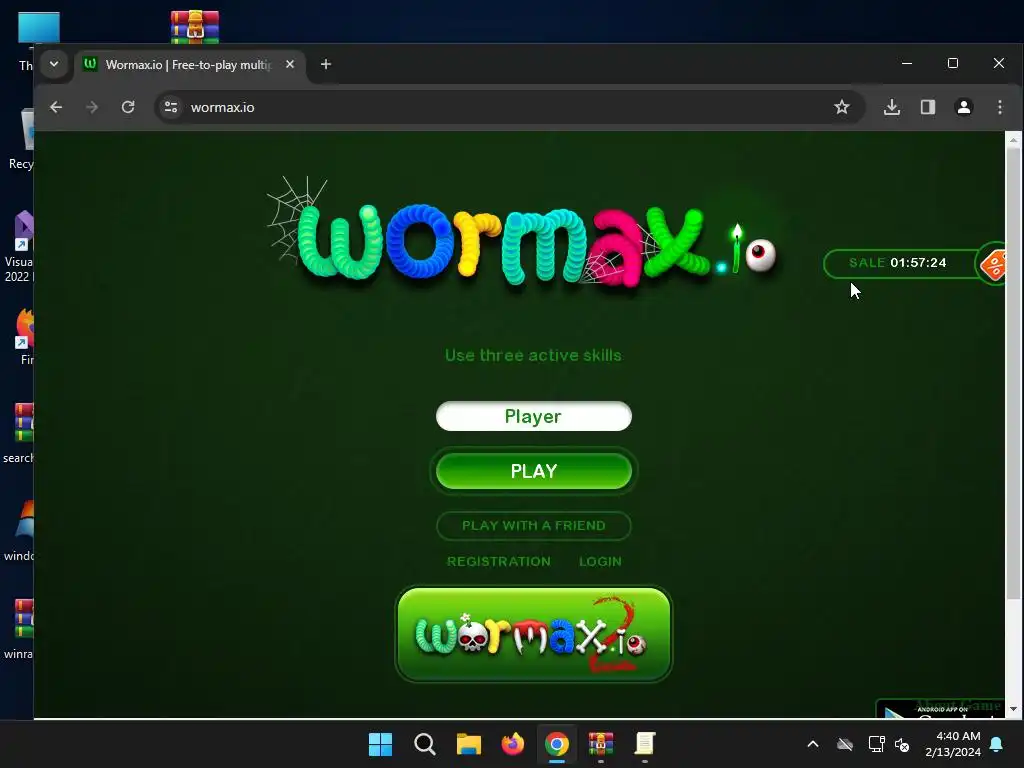The height and width of the screenshot is (768, 1024).
Task: Click the orange discount tag icon
Action: click(x=991, y=264)
